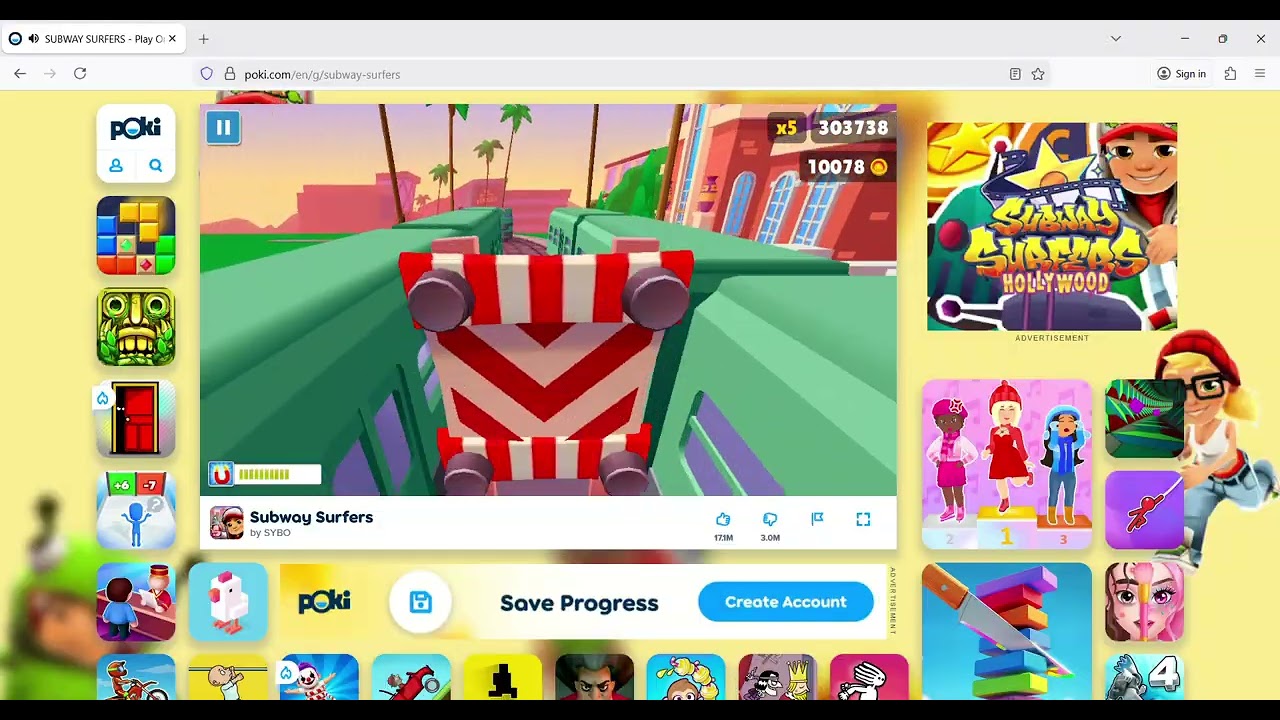Click the Create Account button
Viewport: 1280px width, 720px height.
tap(786, 602)
